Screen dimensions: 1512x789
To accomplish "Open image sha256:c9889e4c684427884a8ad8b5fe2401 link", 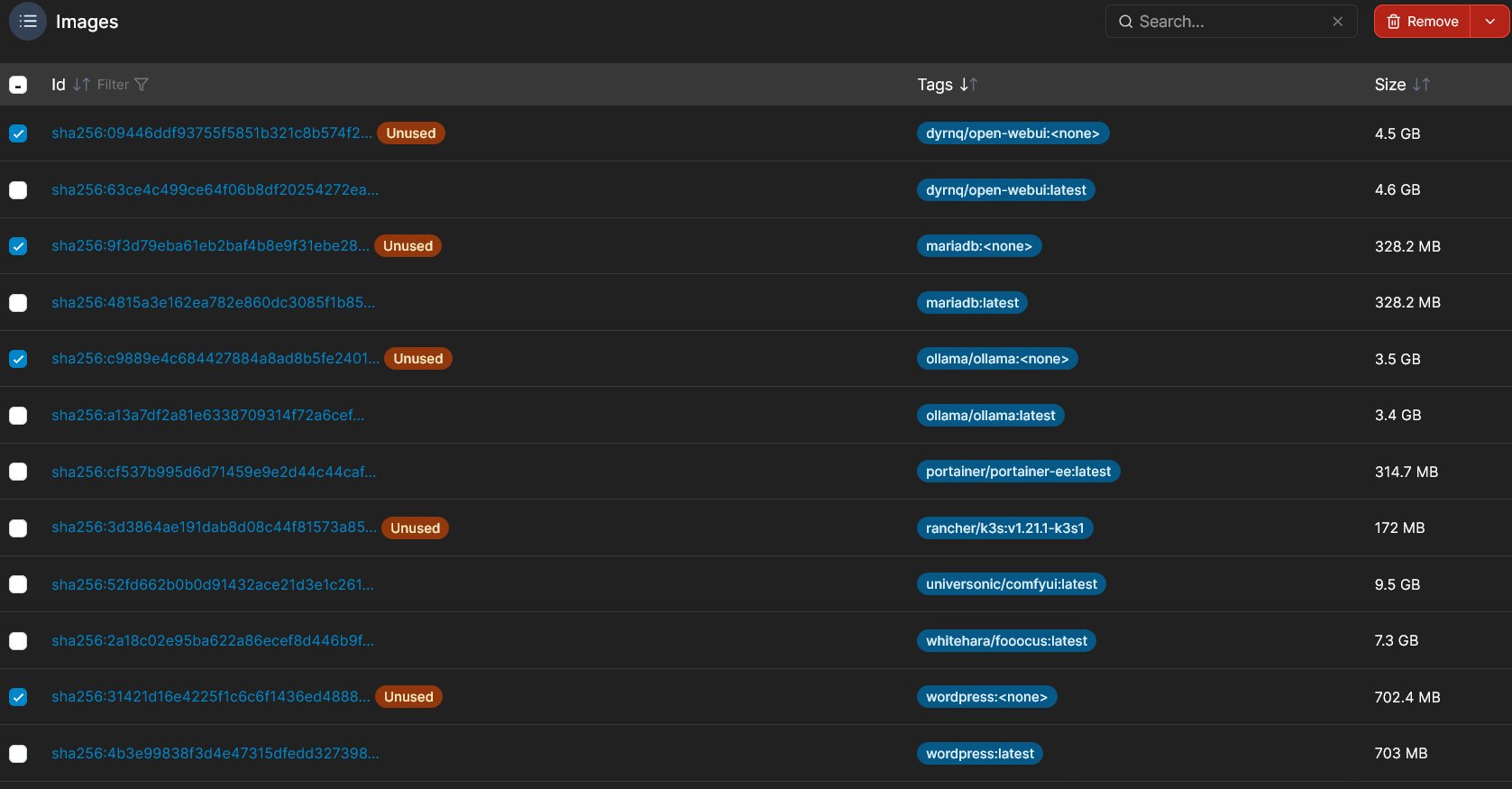I will click(215, 359).
